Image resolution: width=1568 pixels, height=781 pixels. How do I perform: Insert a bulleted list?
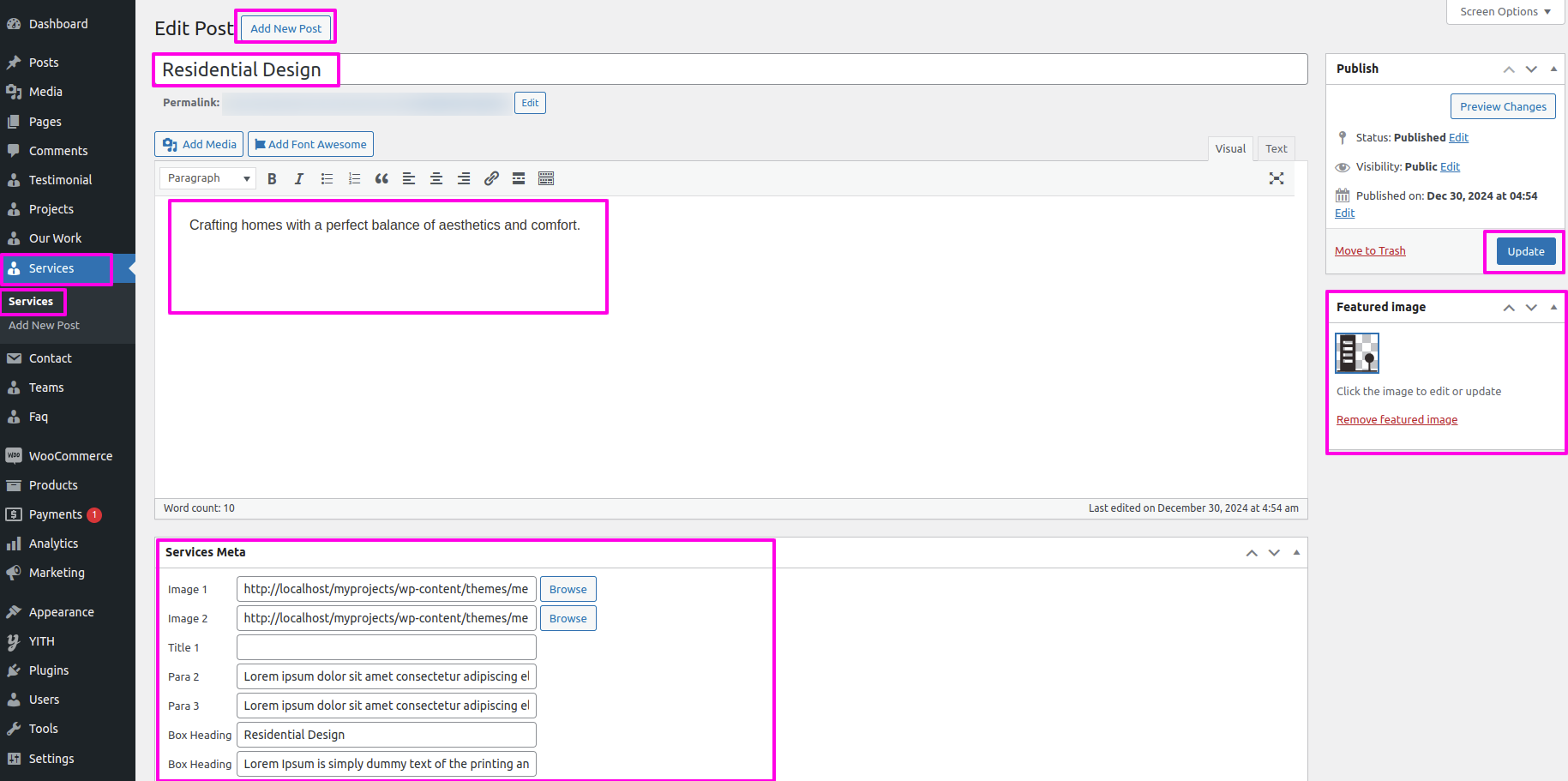[x=327, y=178]
